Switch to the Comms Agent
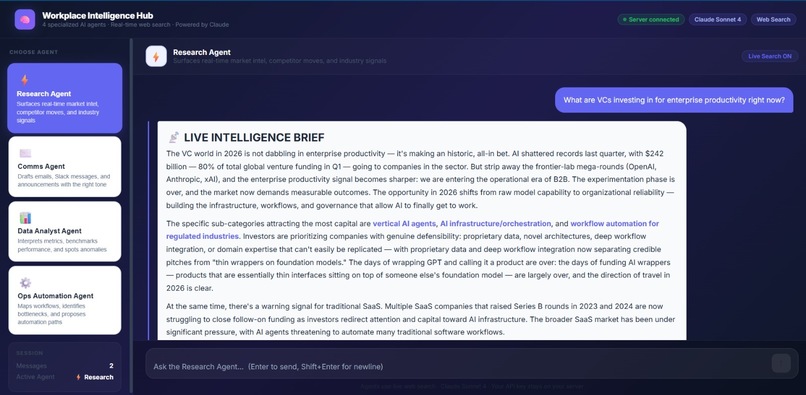806x395 pixels. (65, 166)
